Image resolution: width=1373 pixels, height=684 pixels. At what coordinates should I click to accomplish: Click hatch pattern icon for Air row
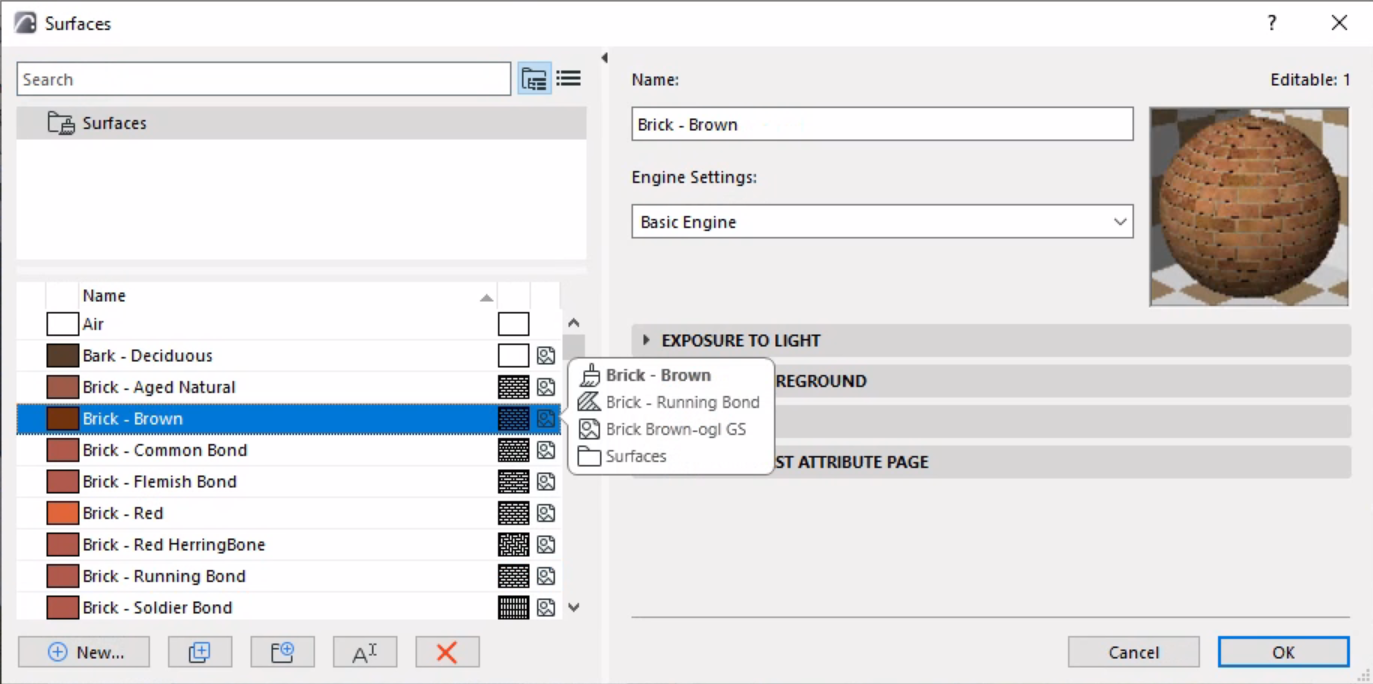513,324
